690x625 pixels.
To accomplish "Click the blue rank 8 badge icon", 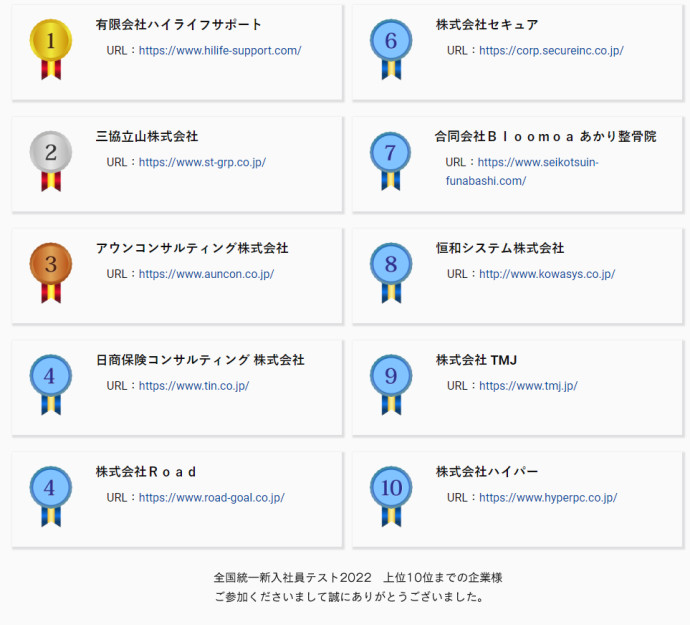I will point(391,273).
